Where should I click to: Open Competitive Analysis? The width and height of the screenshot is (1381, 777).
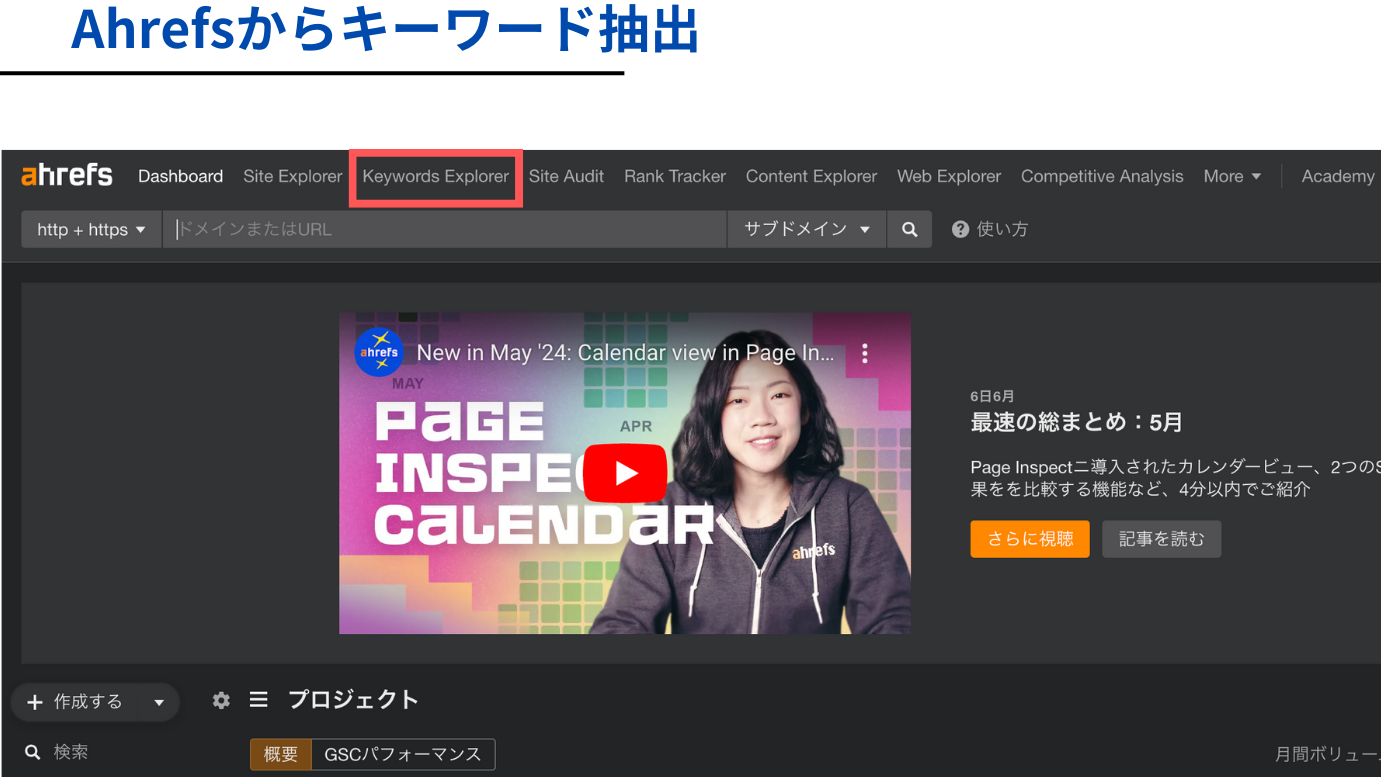[1102, 176]
